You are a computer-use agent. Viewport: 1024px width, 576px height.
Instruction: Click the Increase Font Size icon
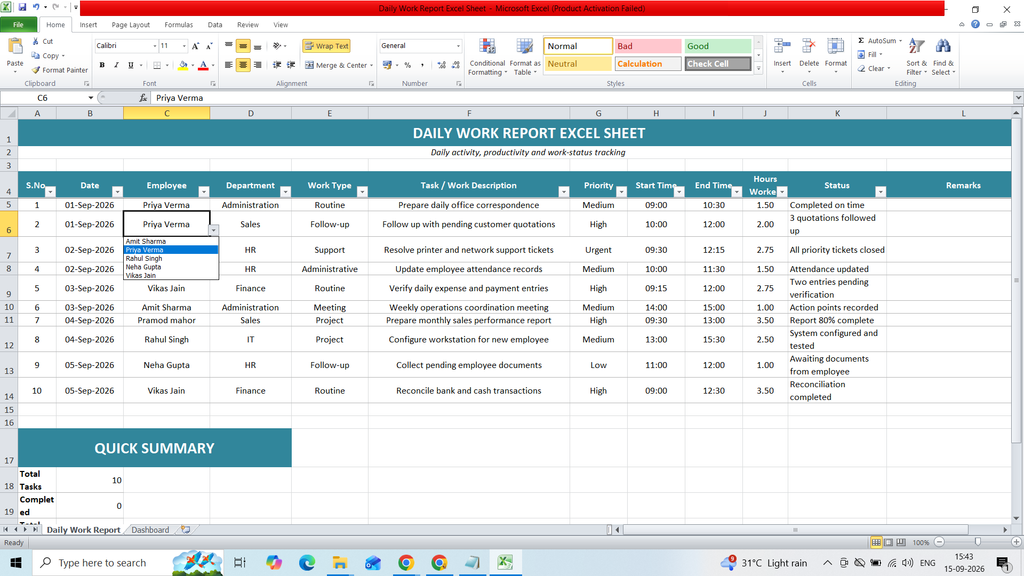tap(195, 46)
